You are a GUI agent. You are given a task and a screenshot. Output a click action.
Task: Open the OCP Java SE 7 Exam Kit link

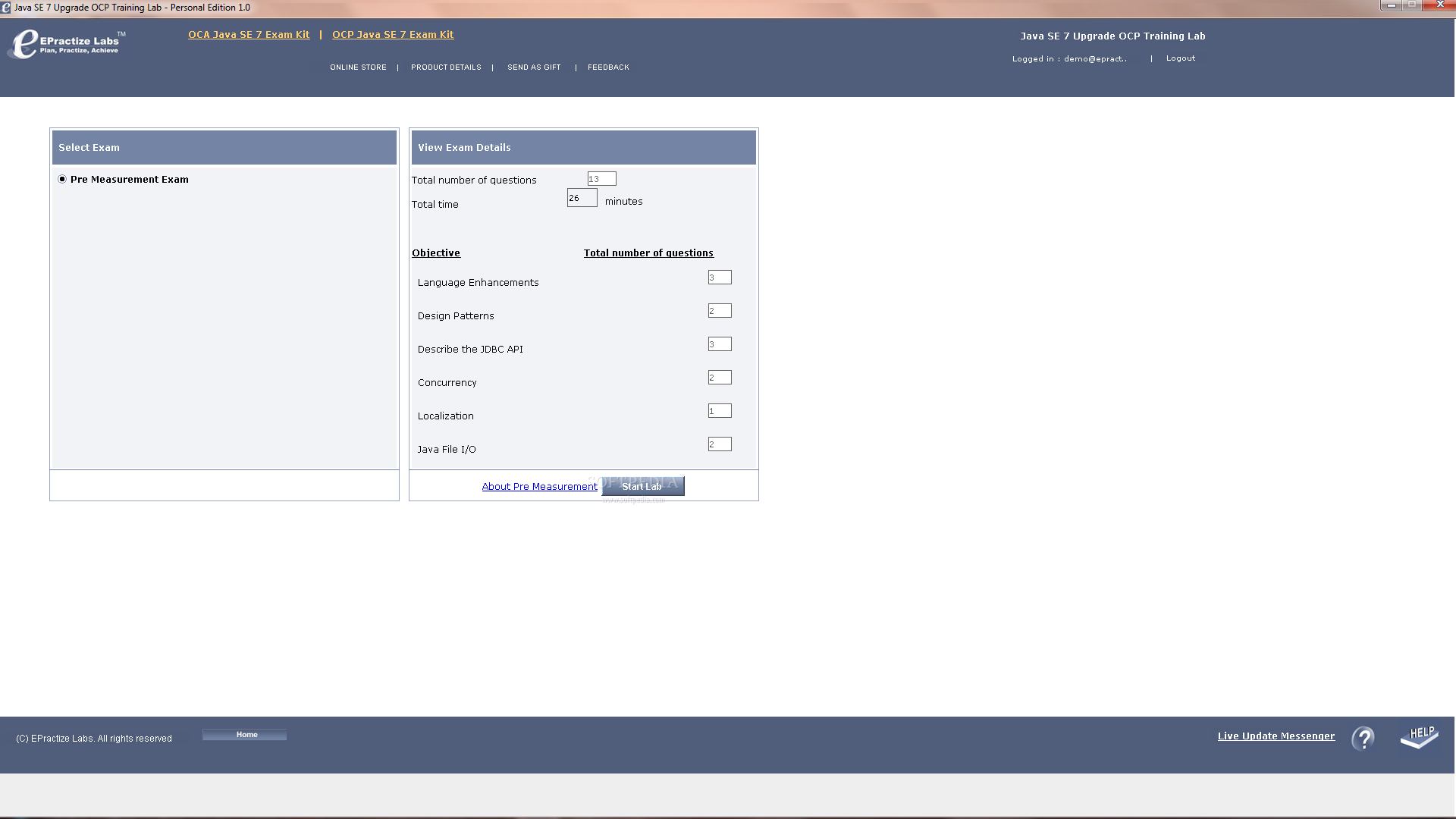pyautogui.click(x=393, y=35)
